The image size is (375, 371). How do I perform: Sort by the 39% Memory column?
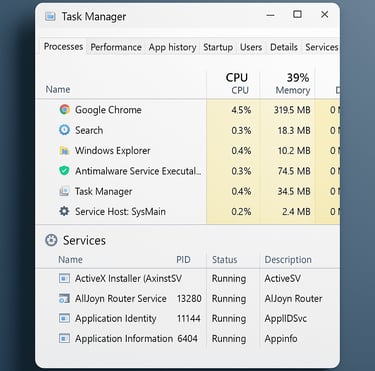tap(293, 83)
